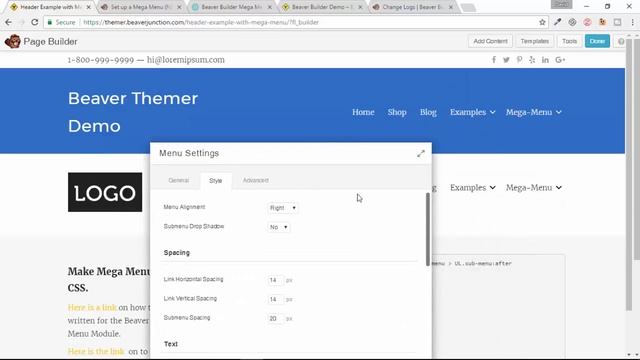The width and height of the screenshot is (640, 360).
Task: Open the Chrome three-dot menu
Action: (x=632, y=22)
